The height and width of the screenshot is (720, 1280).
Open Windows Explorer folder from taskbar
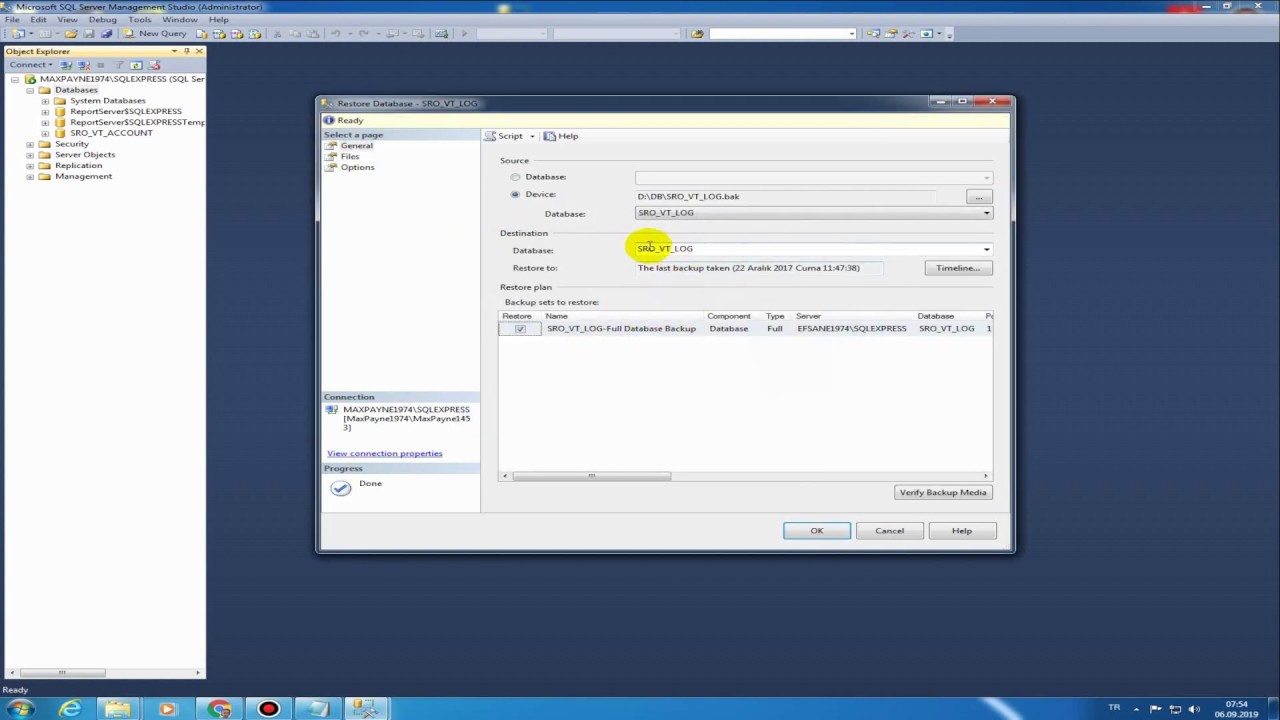(118, 709)
